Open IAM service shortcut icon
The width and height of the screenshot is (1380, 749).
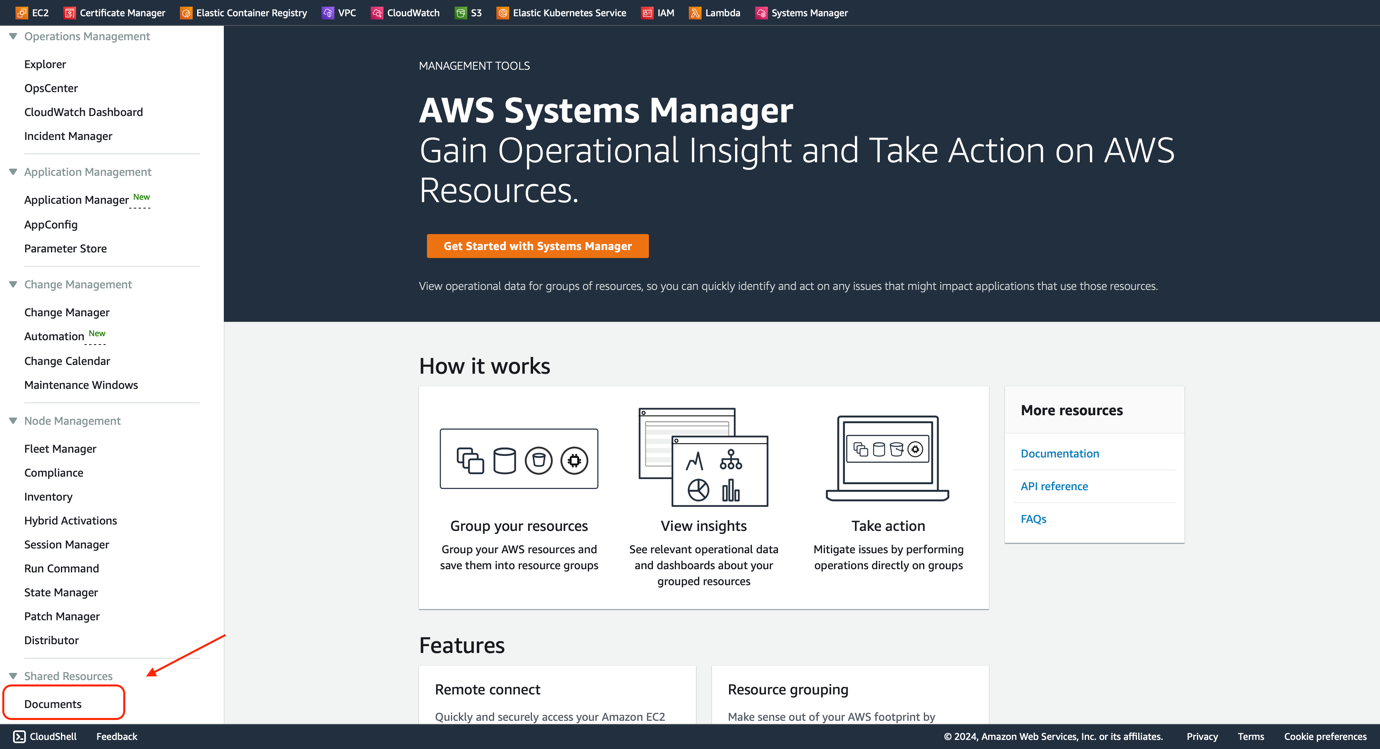click(648, 13)
